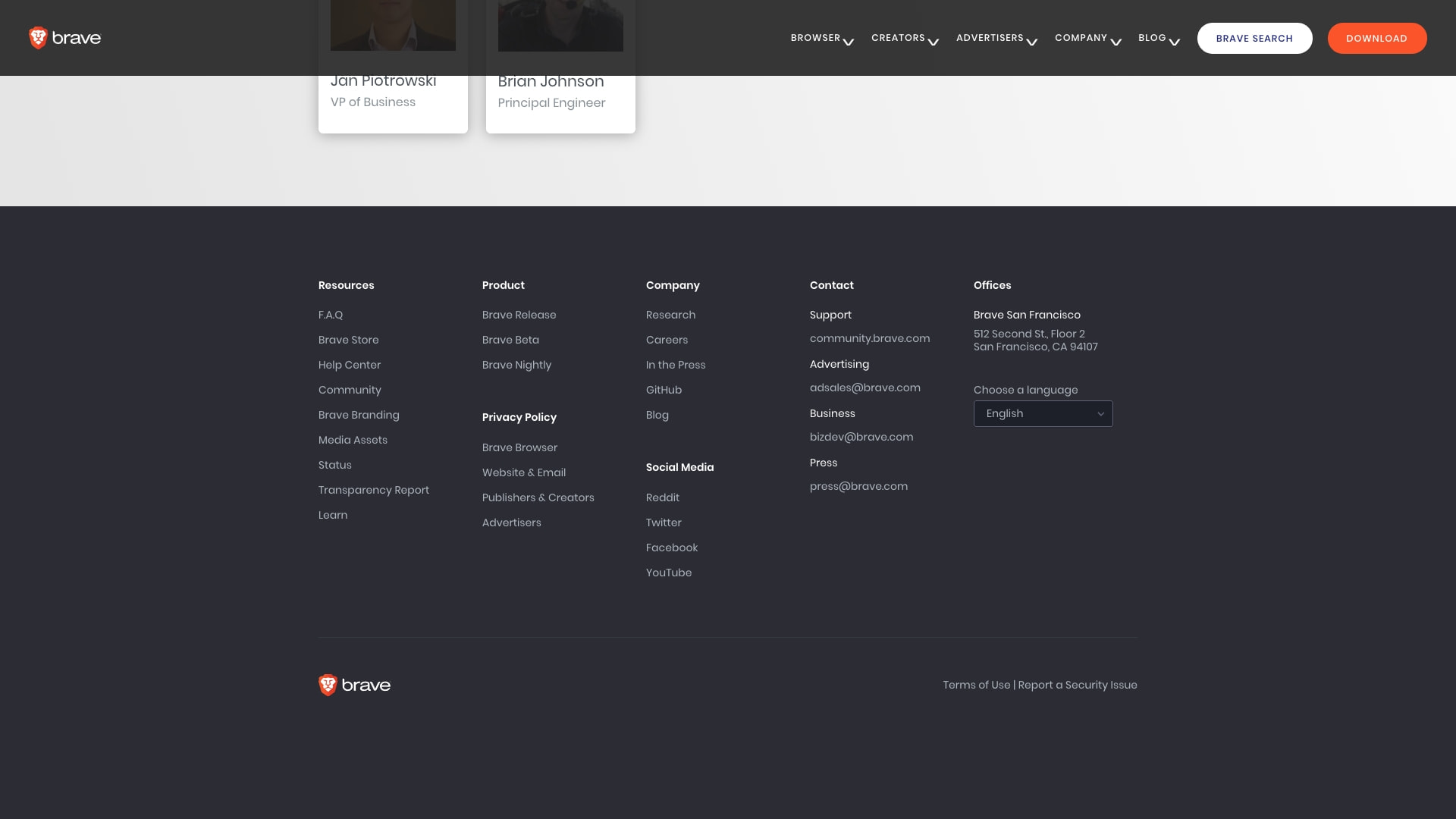
Task: Check the Status page link
Action: [x=335, y=465]
